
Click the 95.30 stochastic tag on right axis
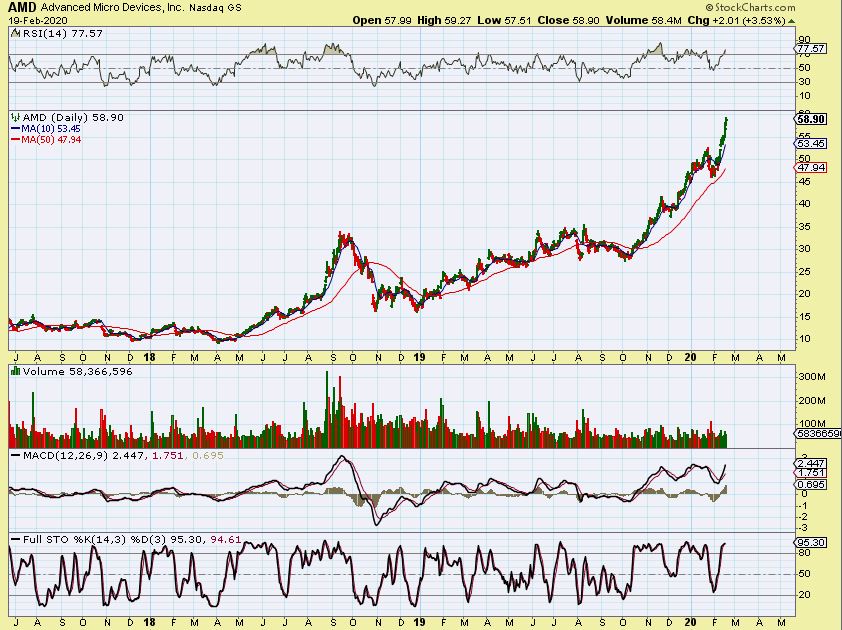point(811,542)
